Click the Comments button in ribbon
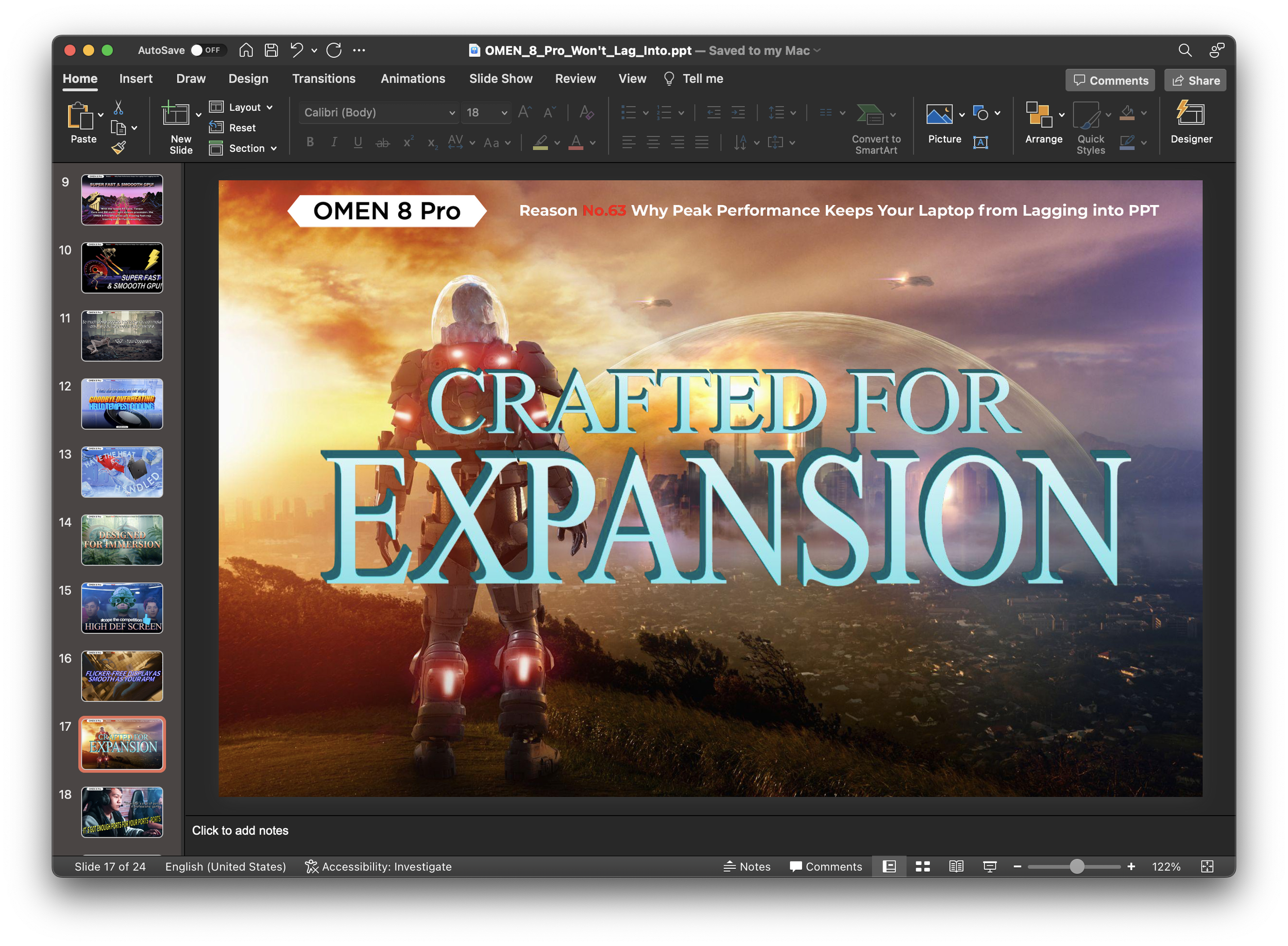 pos(1110,80)
